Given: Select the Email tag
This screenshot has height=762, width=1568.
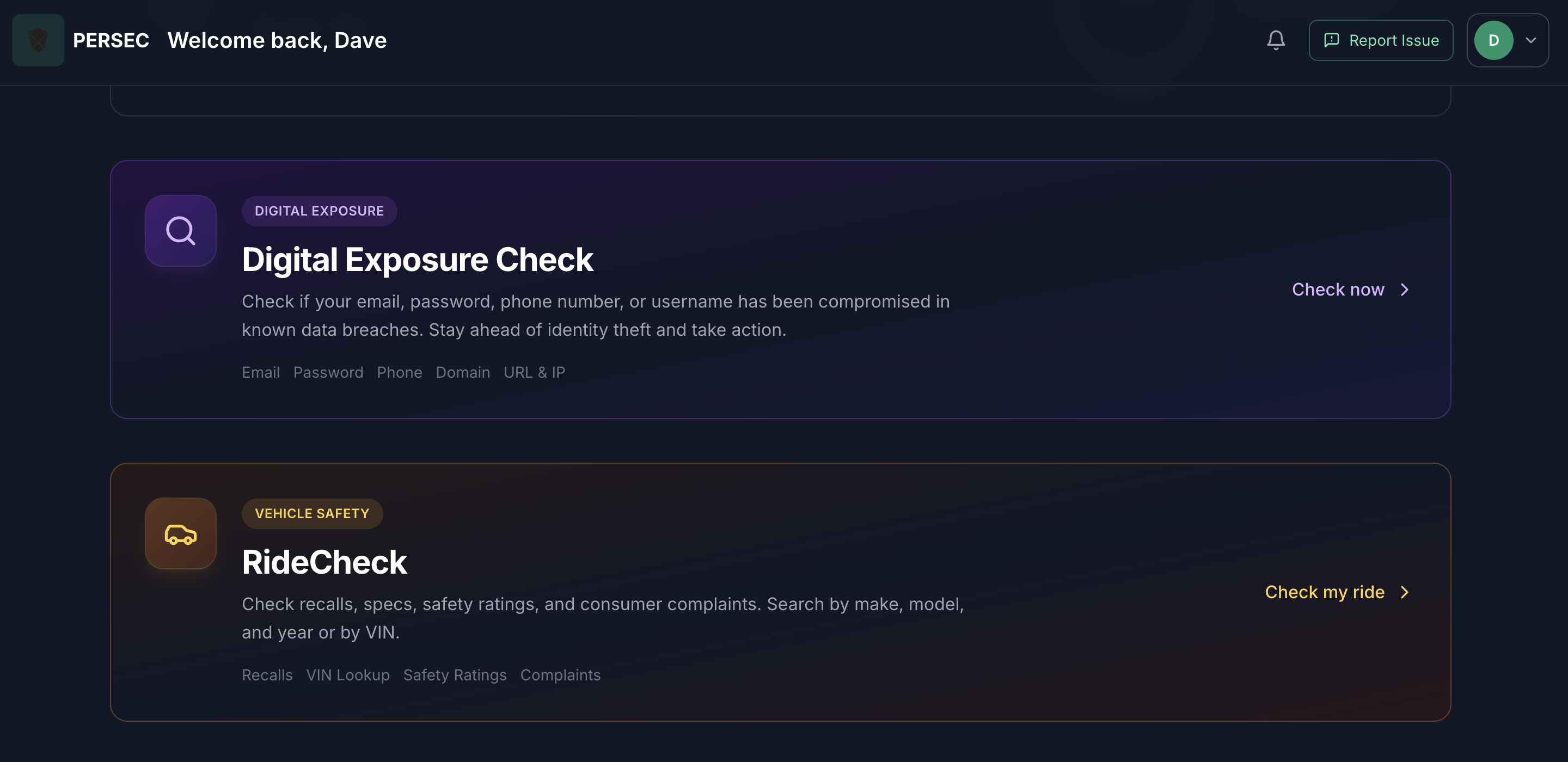Looking at the screenshot, I should pyautogui.click(x=261, y=372).
